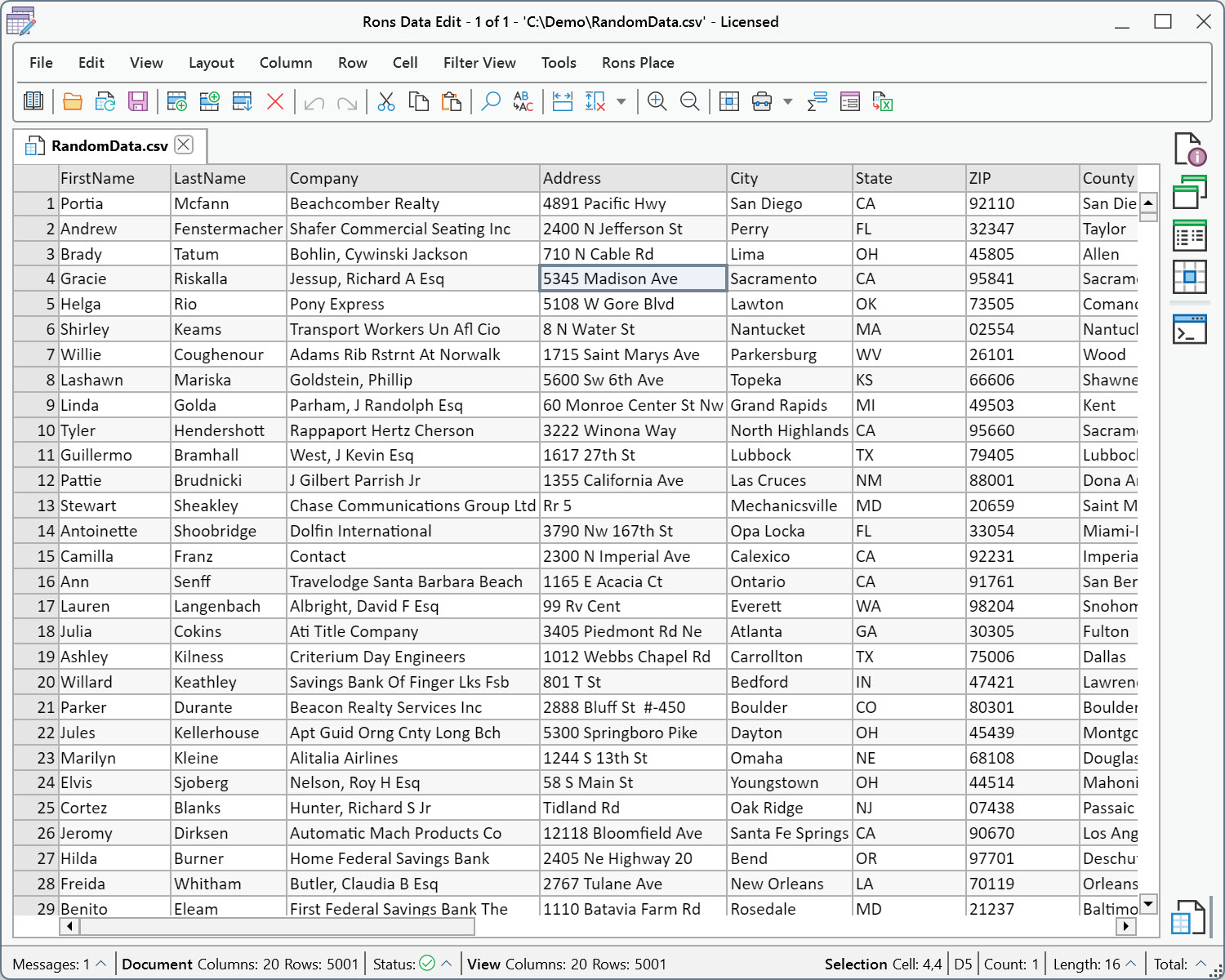Open Find with the magnifying glass icon
Image resolution: width=1225 pixels, height=980 pixels.
[x=491, y=101]
